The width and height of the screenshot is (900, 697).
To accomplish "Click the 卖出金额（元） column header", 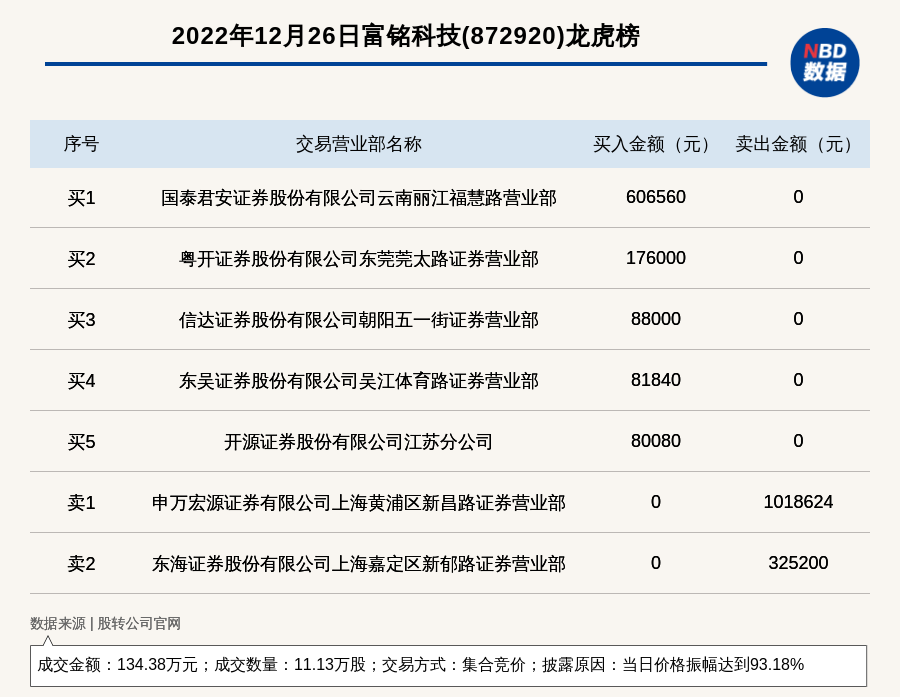I will [798, 144].
